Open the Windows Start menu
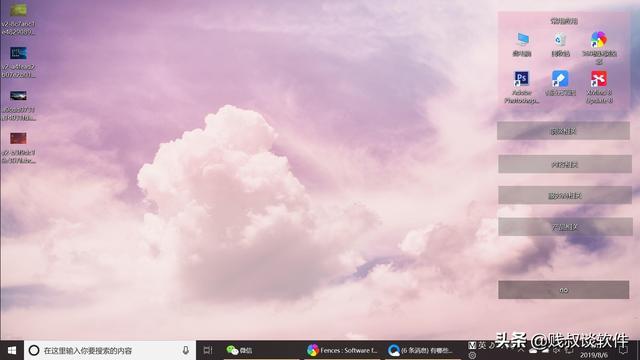 [x=12, y=350]
